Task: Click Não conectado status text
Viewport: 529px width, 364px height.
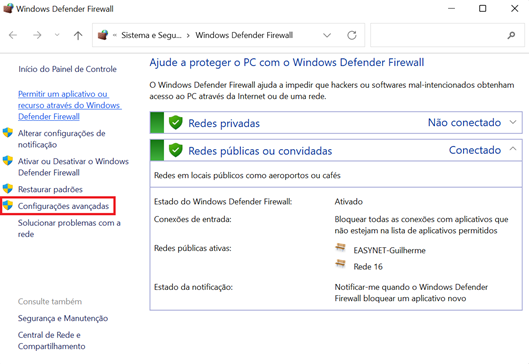Action: (x=464, y=122)
